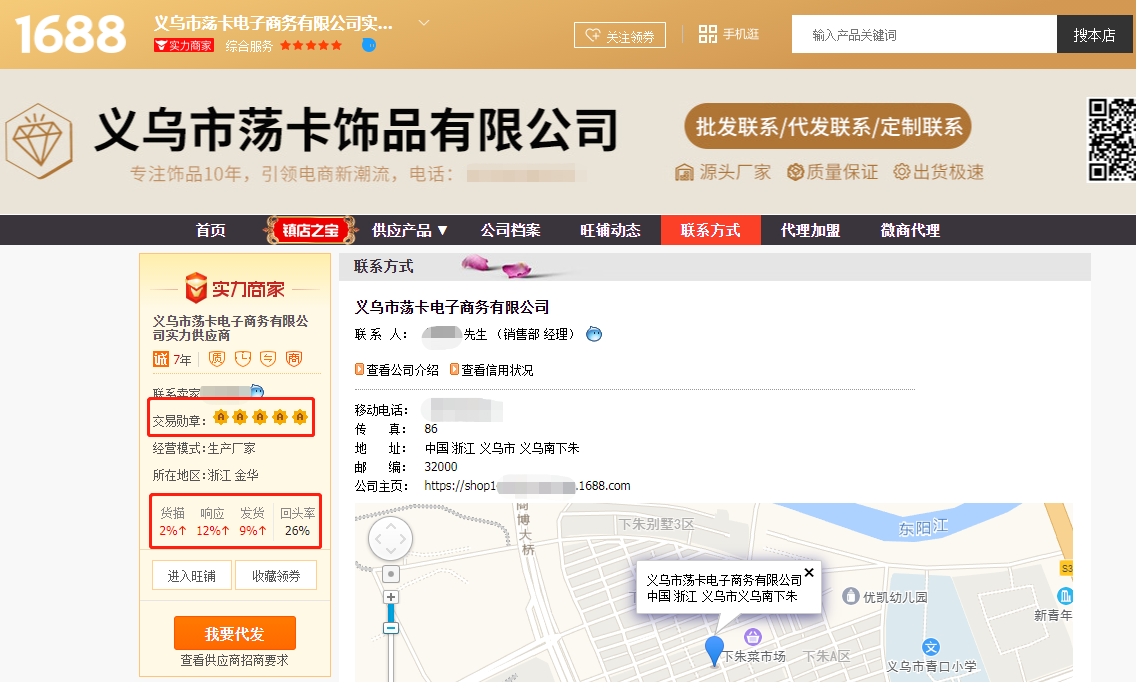Click the 进入旺铺 button
This screenshot has width=1136, height=682.
[192, 575]
